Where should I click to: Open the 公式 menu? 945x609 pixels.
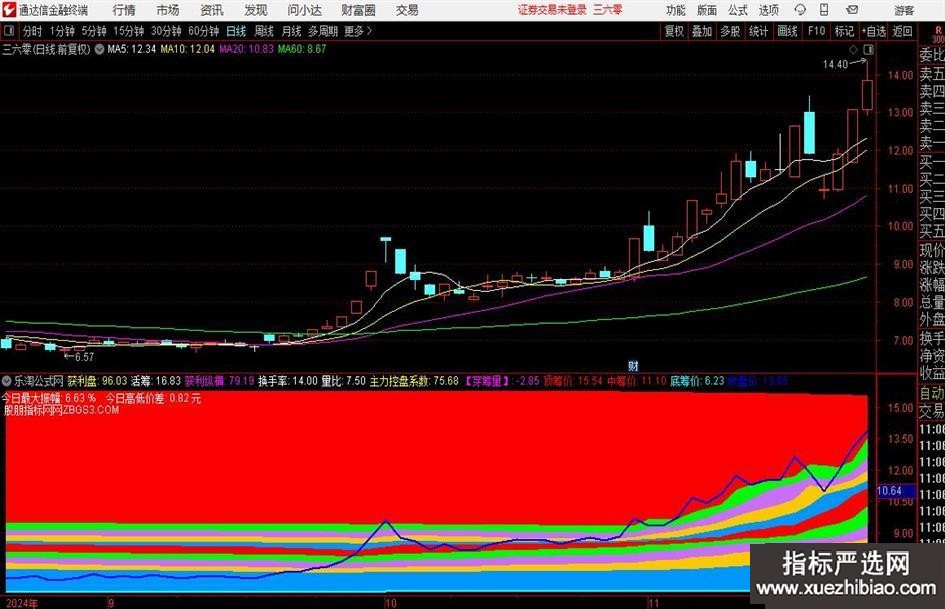point(738,10)
